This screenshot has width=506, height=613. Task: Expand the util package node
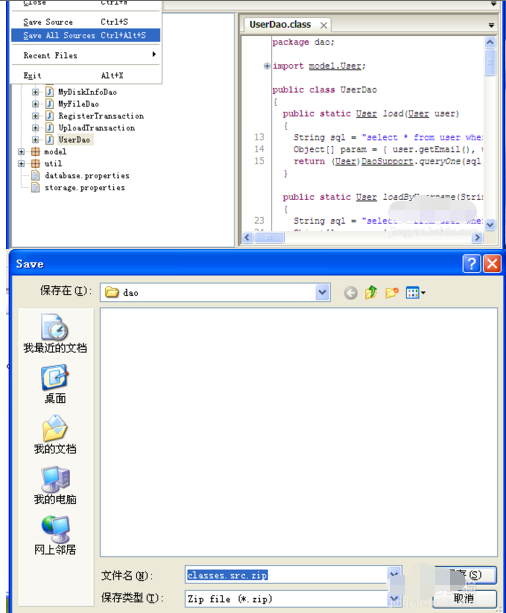point(22,163)
